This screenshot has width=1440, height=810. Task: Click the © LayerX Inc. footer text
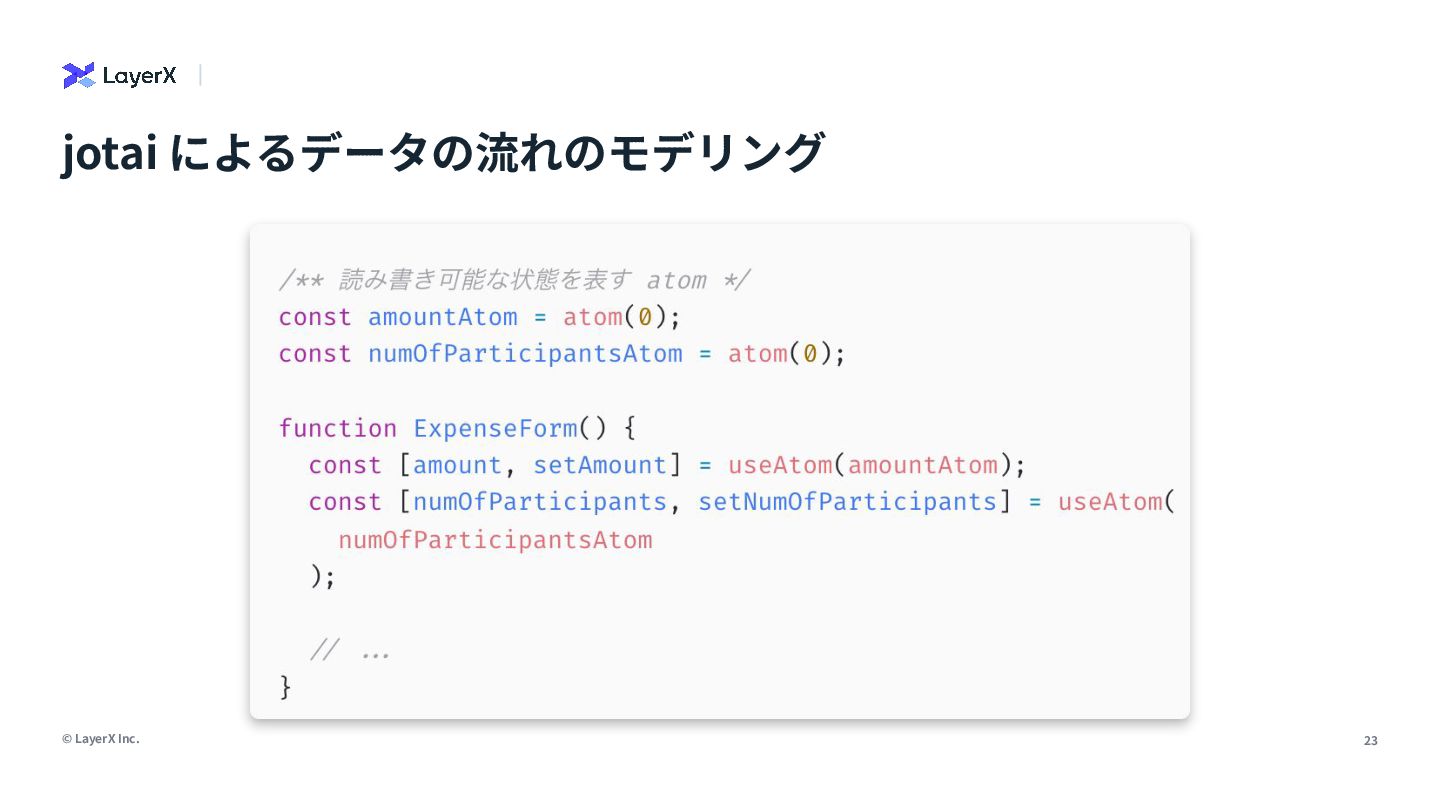click(101, 739)
